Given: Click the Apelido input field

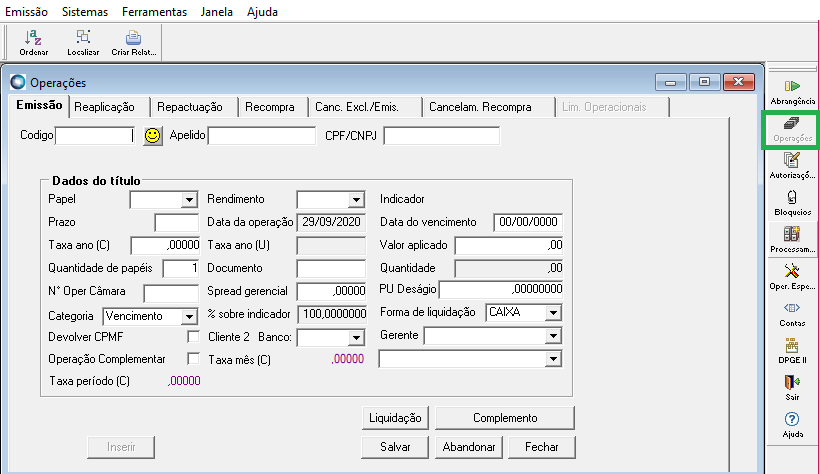Looking at the screenshot, I should [x=261, y=136].
